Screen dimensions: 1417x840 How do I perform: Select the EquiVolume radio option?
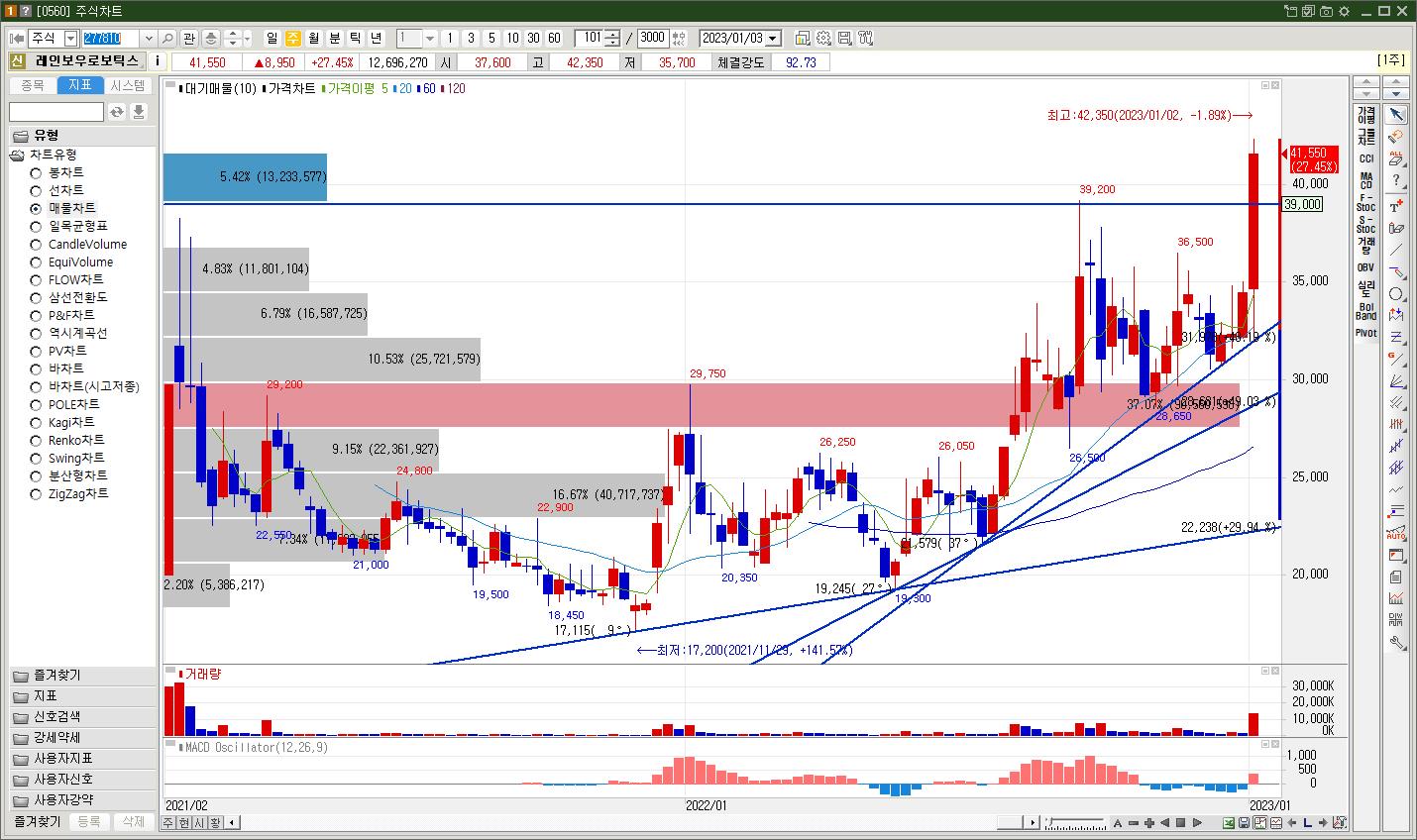36,262
